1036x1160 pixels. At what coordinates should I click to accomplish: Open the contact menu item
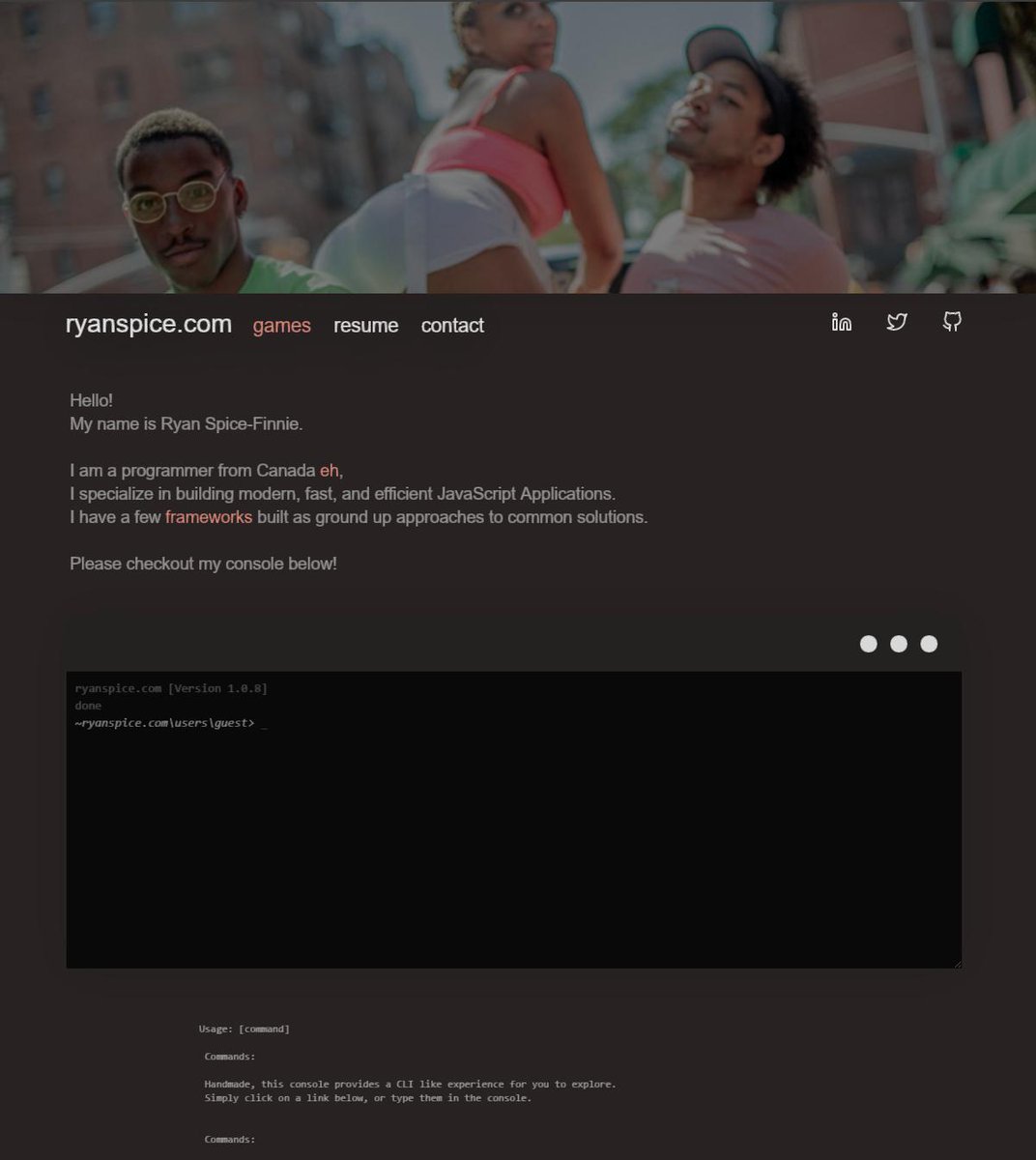tap(452, 326)
